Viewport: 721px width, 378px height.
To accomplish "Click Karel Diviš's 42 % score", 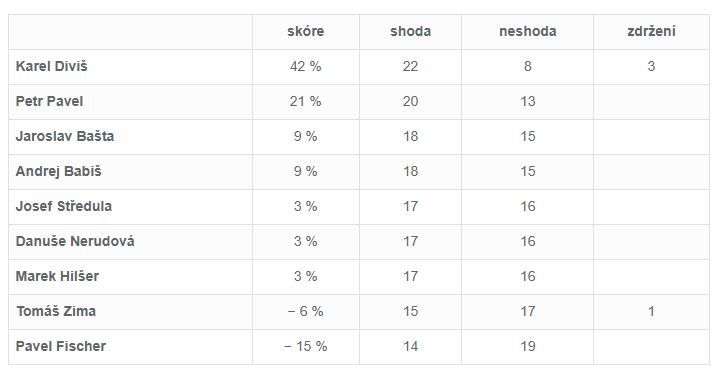I will pyautogui.click(x=306, y=67).
